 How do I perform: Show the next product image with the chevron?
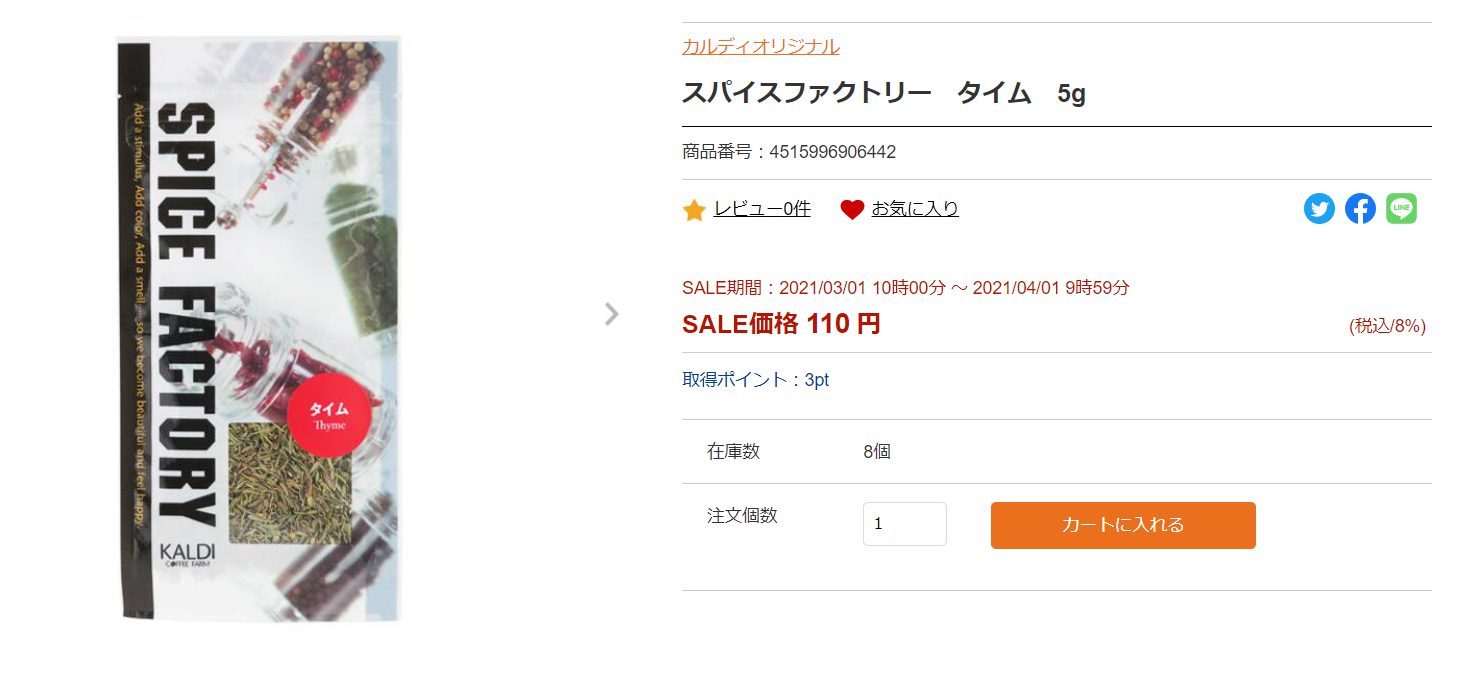(x=612, y=314)
